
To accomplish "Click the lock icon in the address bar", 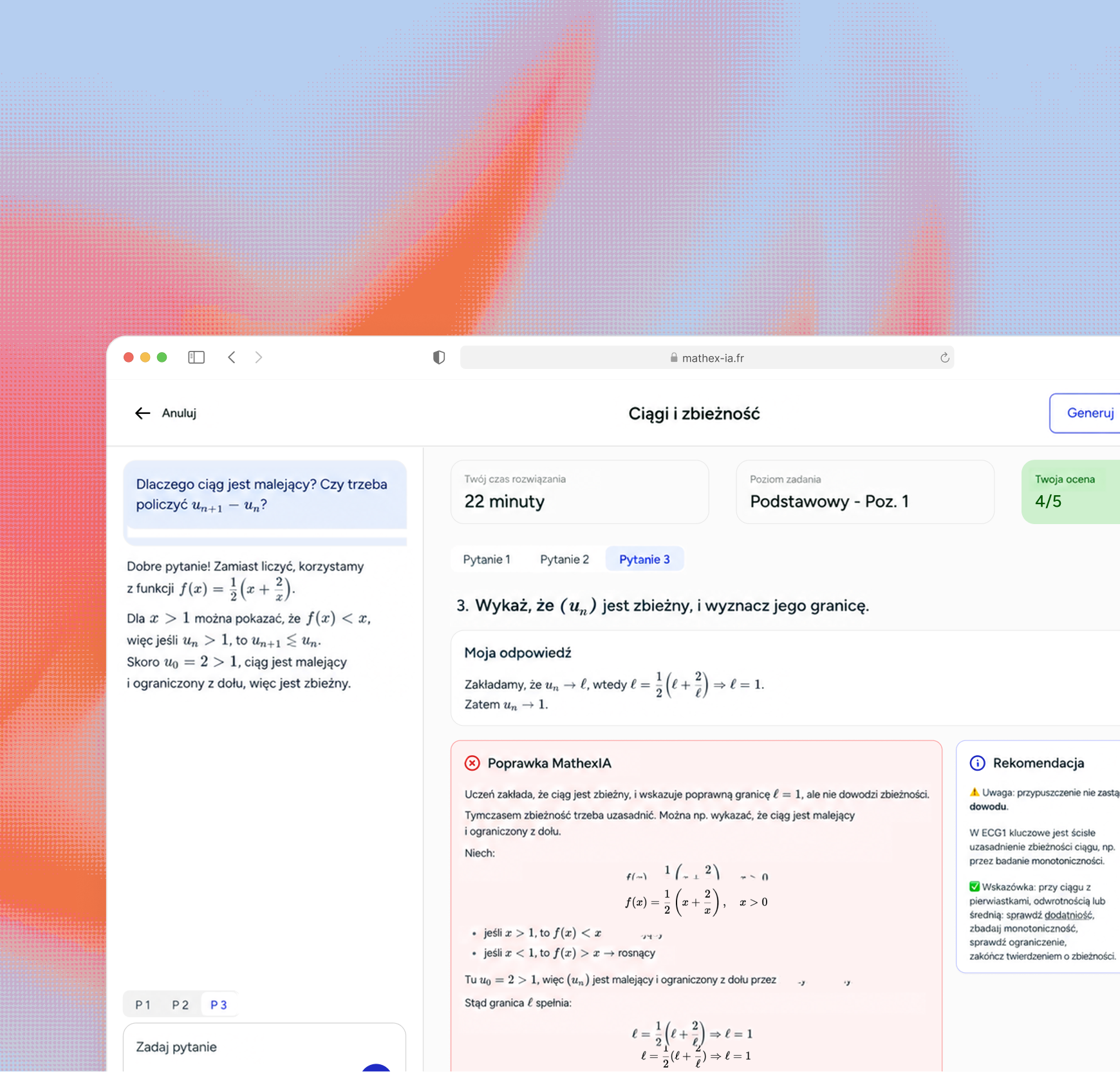I will [x=674, y=357].
